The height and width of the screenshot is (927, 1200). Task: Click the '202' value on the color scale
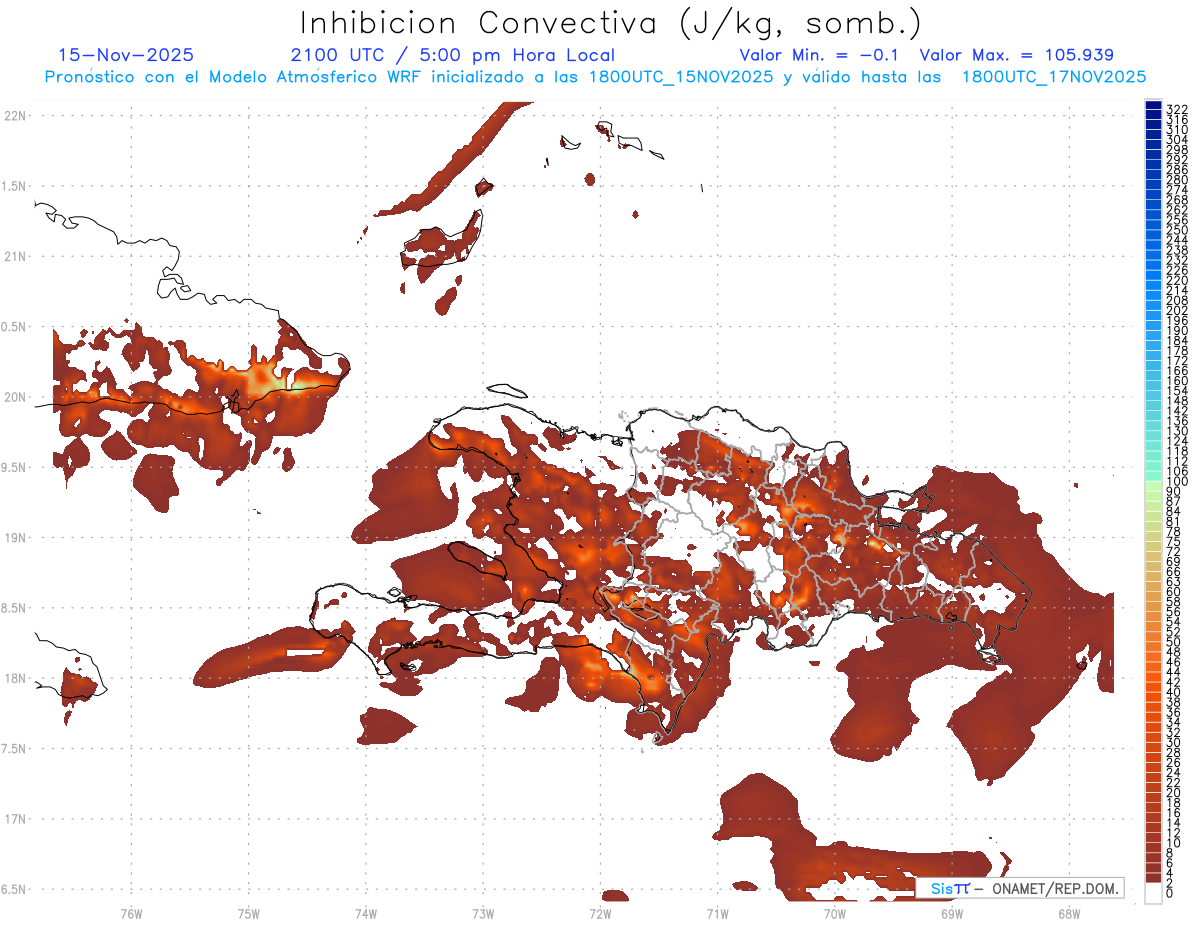(1177, 310)
